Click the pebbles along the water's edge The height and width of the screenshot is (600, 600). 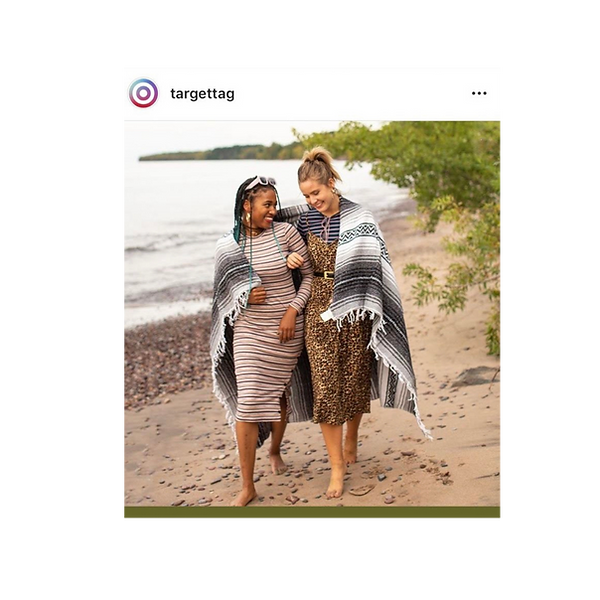point(166,358)
